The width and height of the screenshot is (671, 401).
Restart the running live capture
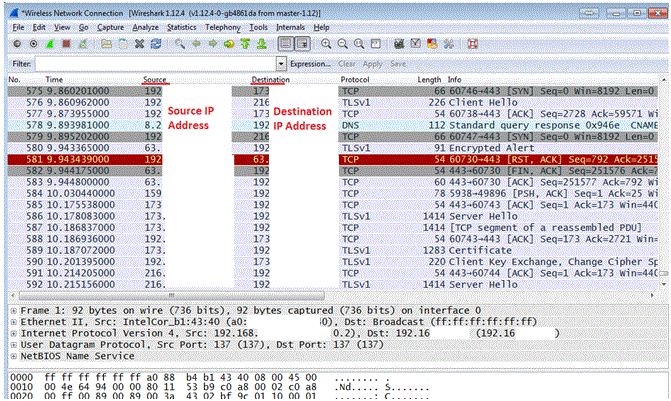pos(83,44)
